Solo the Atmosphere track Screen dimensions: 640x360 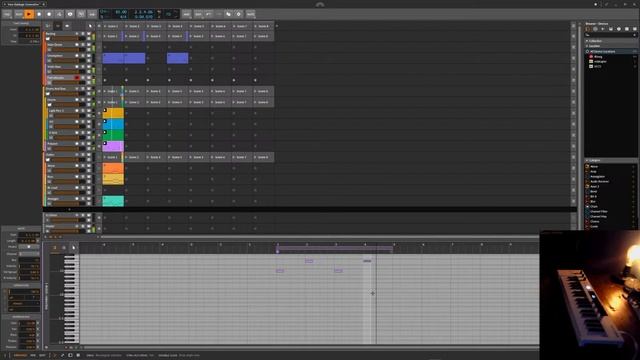click(x=83, y=56)
